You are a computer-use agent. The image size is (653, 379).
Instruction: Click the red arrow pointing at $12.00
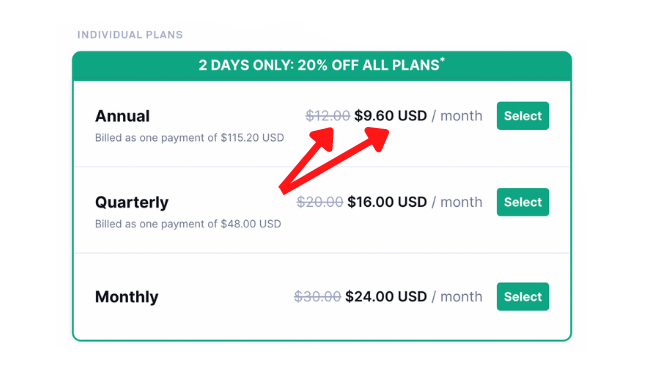pos(308,160)
